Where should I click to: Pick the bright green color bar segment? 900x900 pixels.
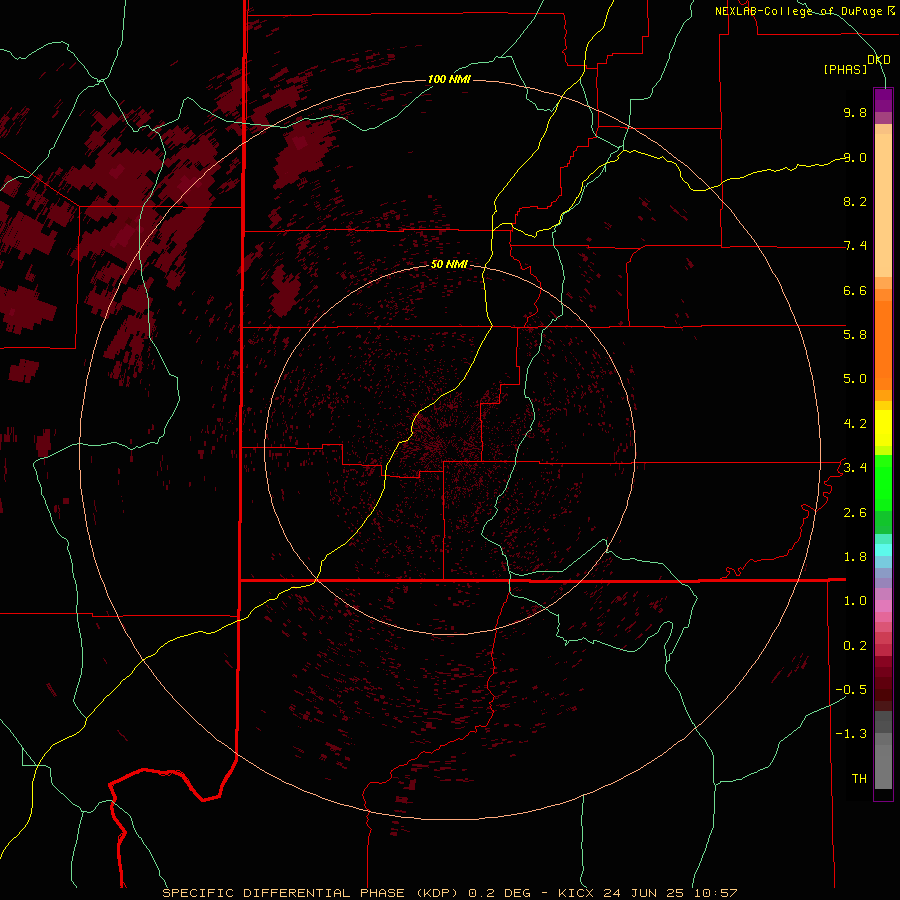[883, 482]
